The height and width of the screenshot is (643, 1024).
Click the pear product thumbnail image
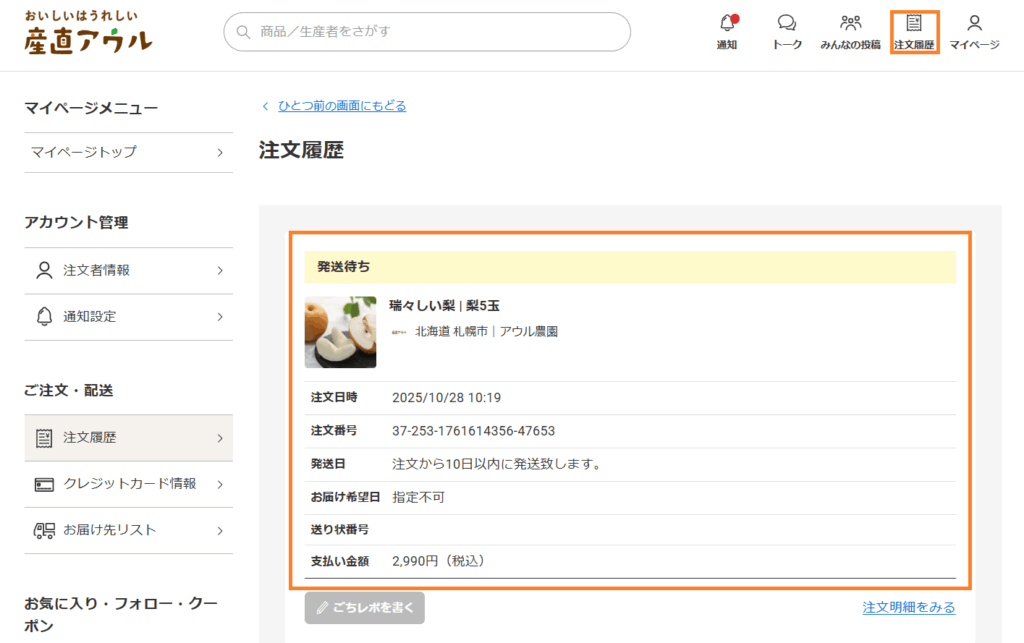click(x=340, y=332)
